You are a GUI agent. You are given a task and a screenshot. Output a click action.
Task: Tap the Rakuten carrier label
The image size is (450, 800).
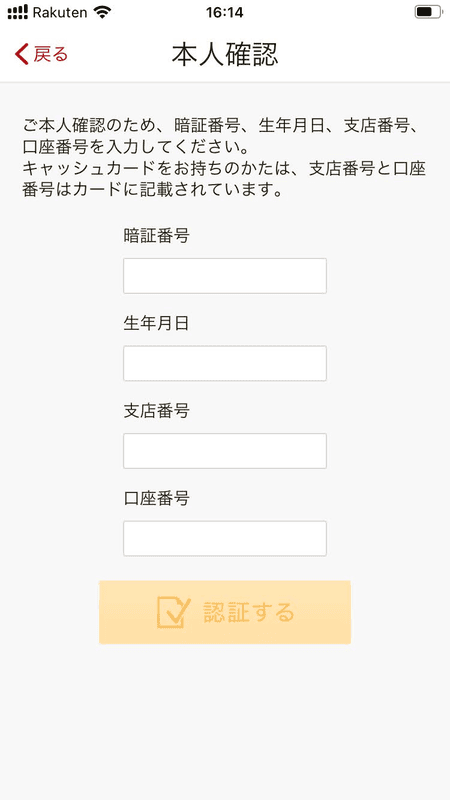[x=60, y=12]
